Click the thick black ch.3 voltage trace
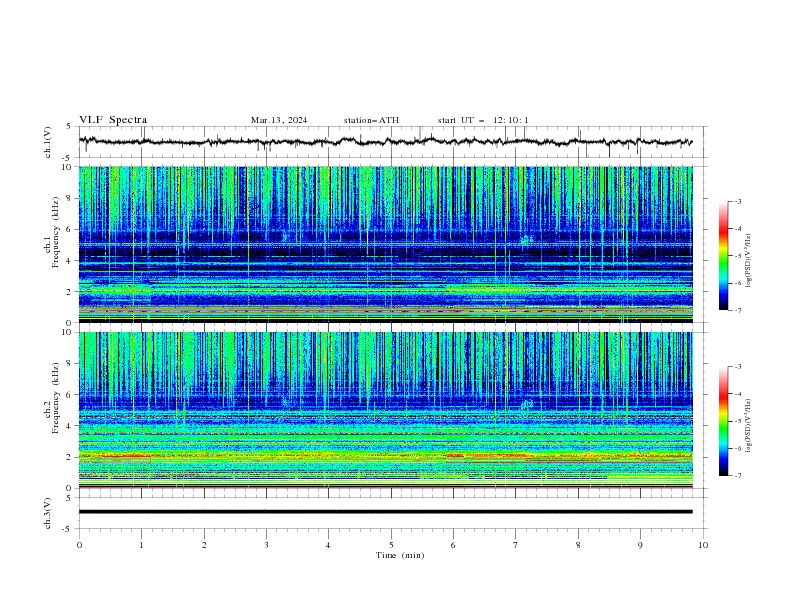This screenshot has width=792, height=612. [386, 512]
